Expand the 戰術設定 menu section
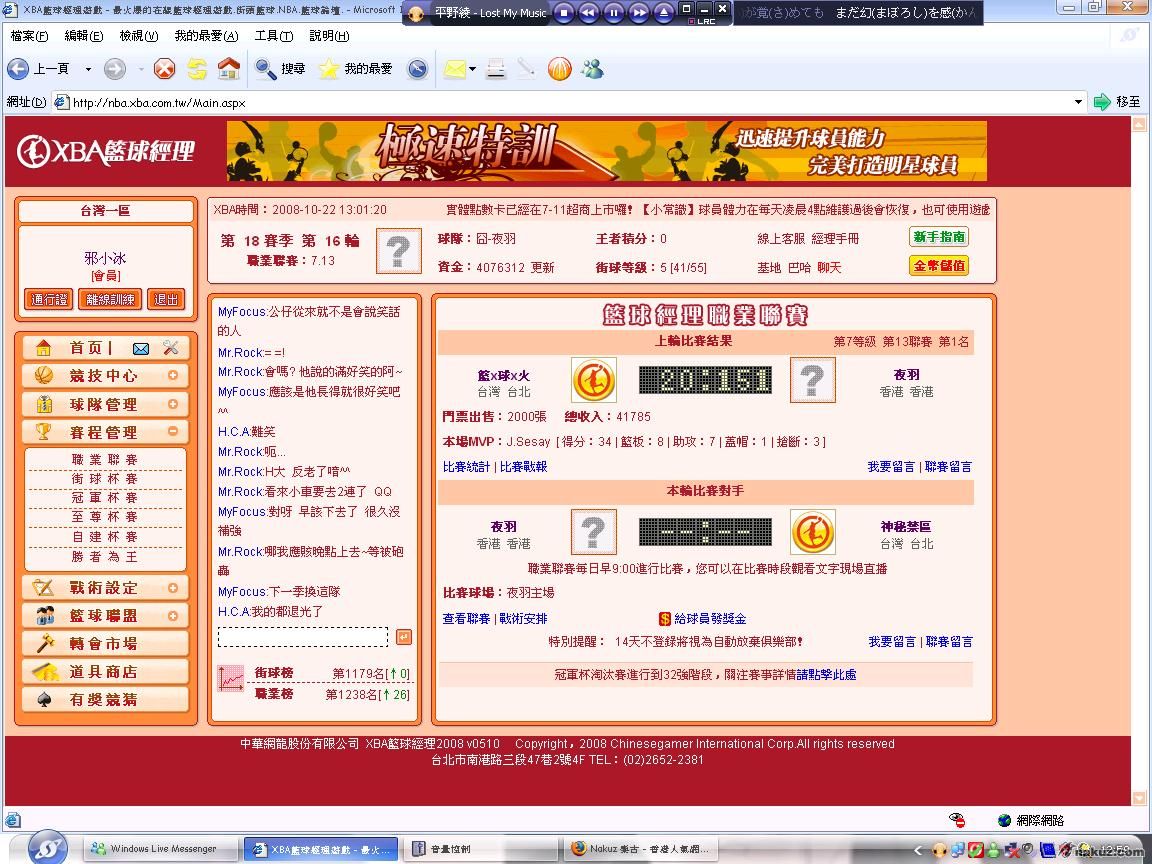The image size is (1152, 864). click(173, 588)
